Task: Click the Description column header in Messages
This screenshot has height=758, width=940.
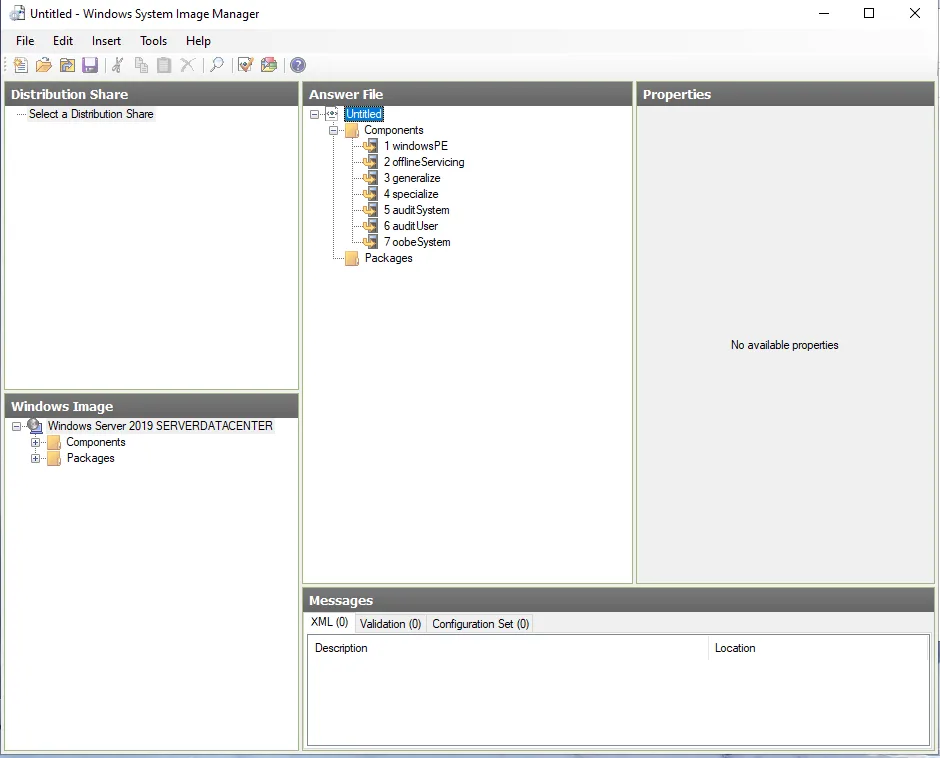Action: click(x=508, y=648)
